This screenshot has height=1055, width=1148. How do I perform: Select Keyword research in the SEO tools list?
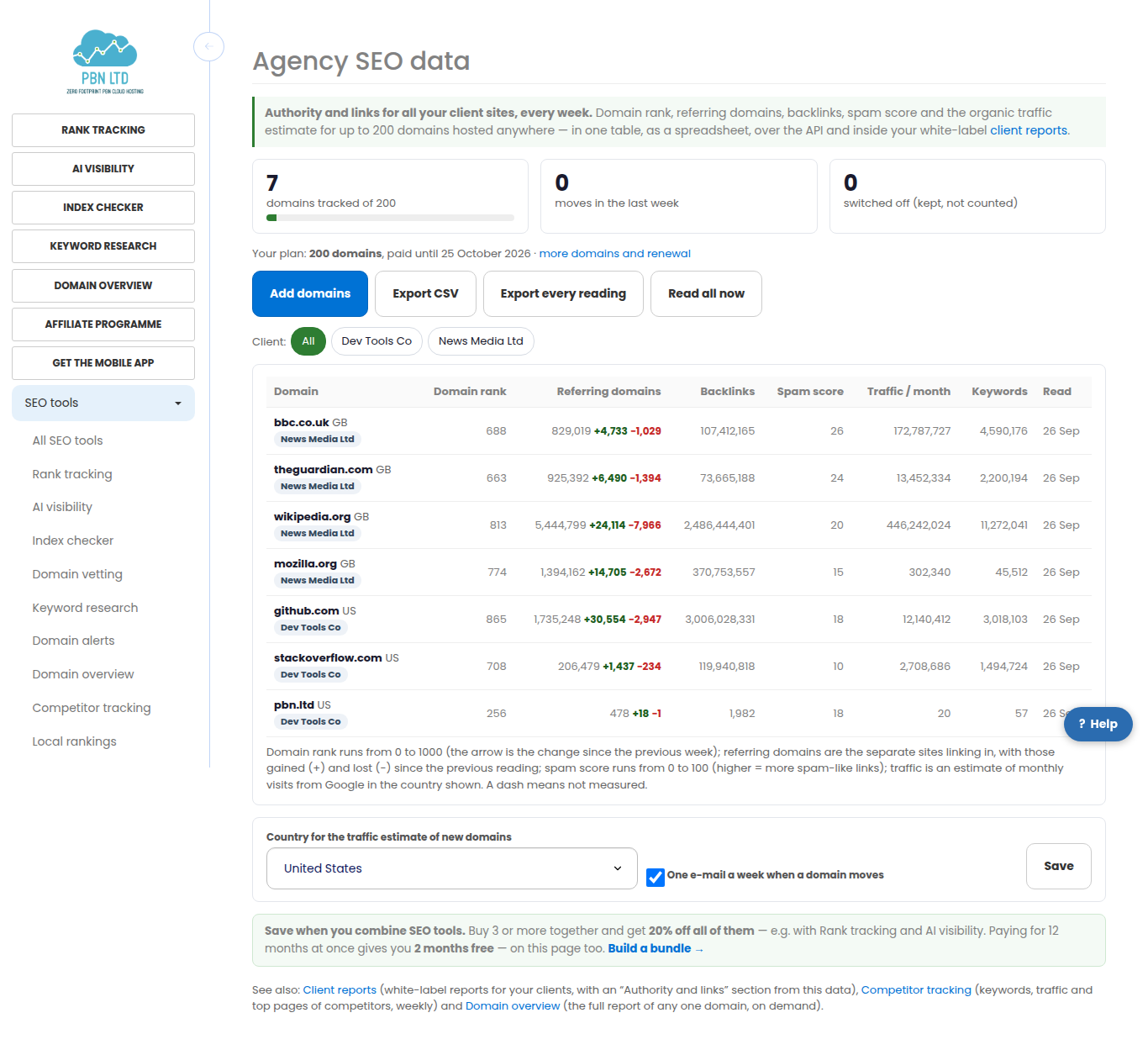85,608
